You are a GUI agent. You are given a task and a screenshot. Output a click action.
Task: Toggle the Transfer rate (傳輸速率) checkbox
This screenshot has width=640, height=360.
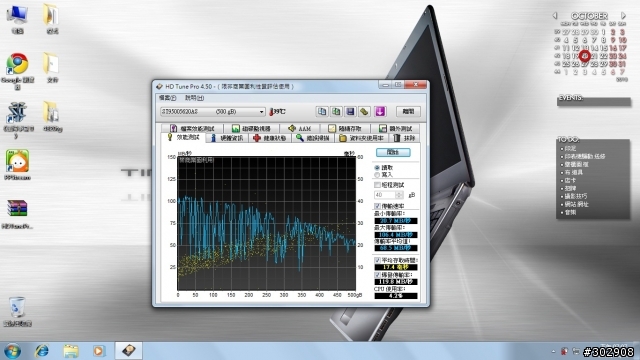click(x=377, y=206)
